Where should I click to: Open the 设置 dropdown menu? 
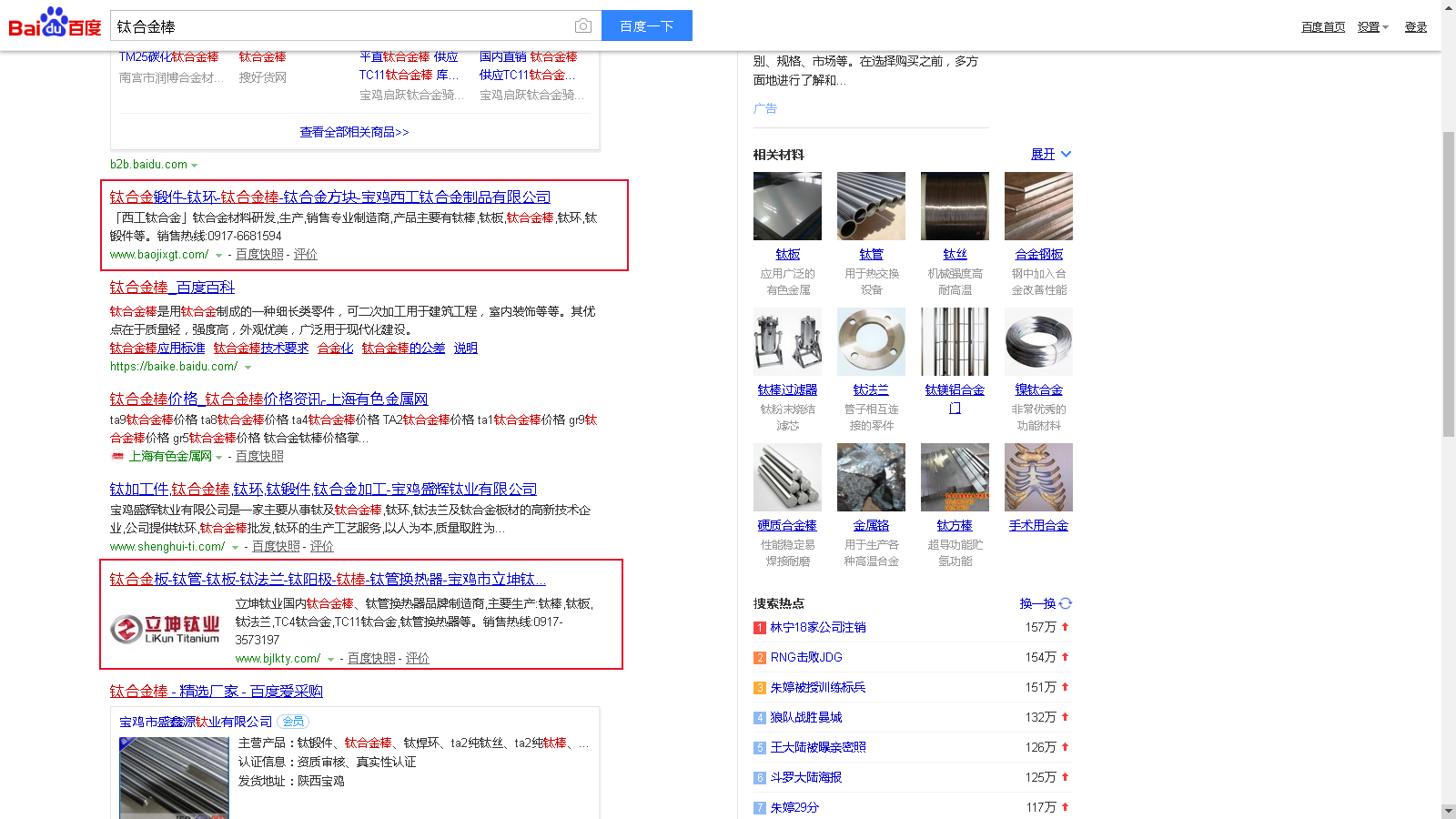point(1372,27)
